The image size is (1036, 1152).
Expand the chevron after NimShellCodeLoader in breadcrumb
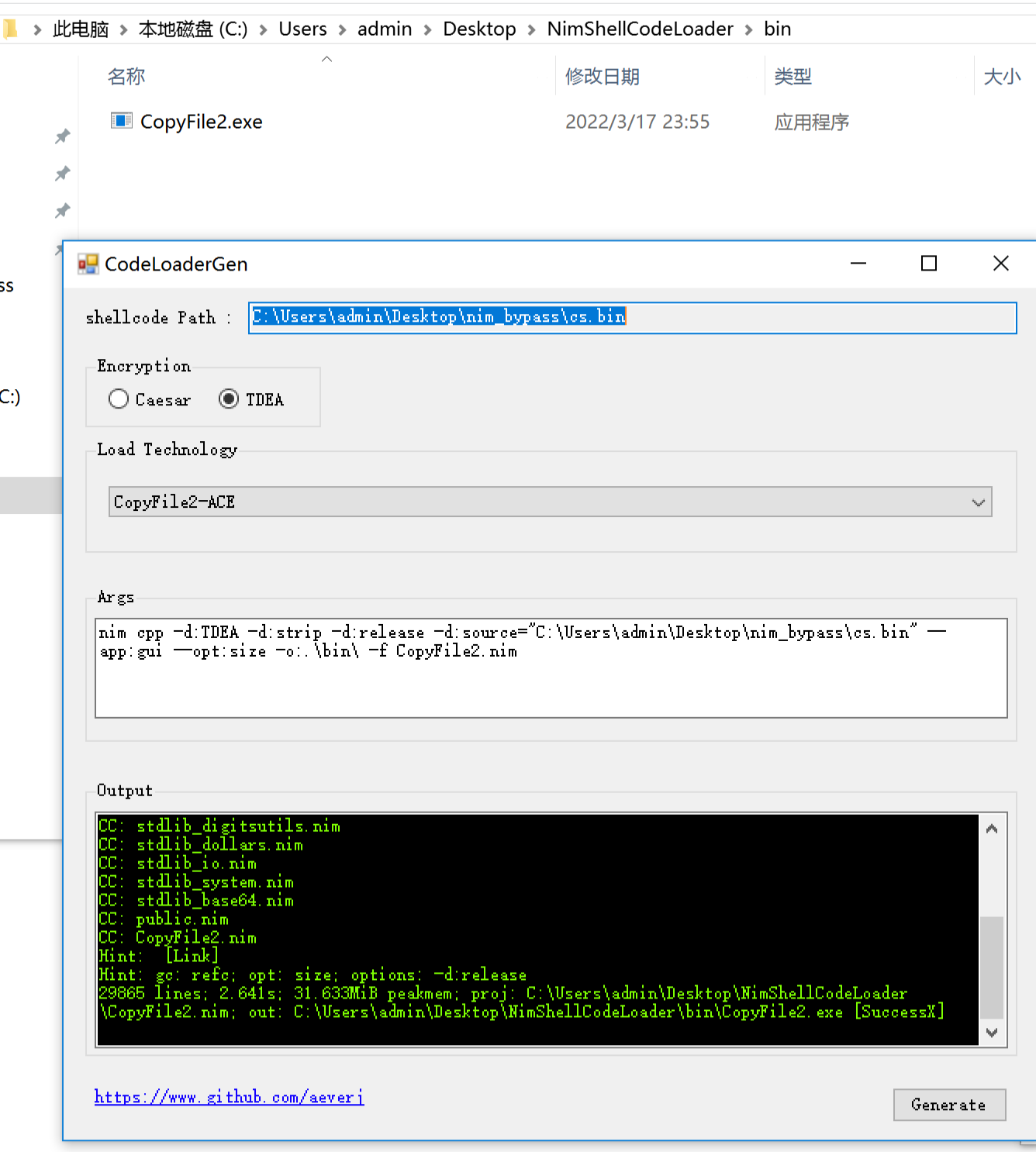click(x=749, y=30)
